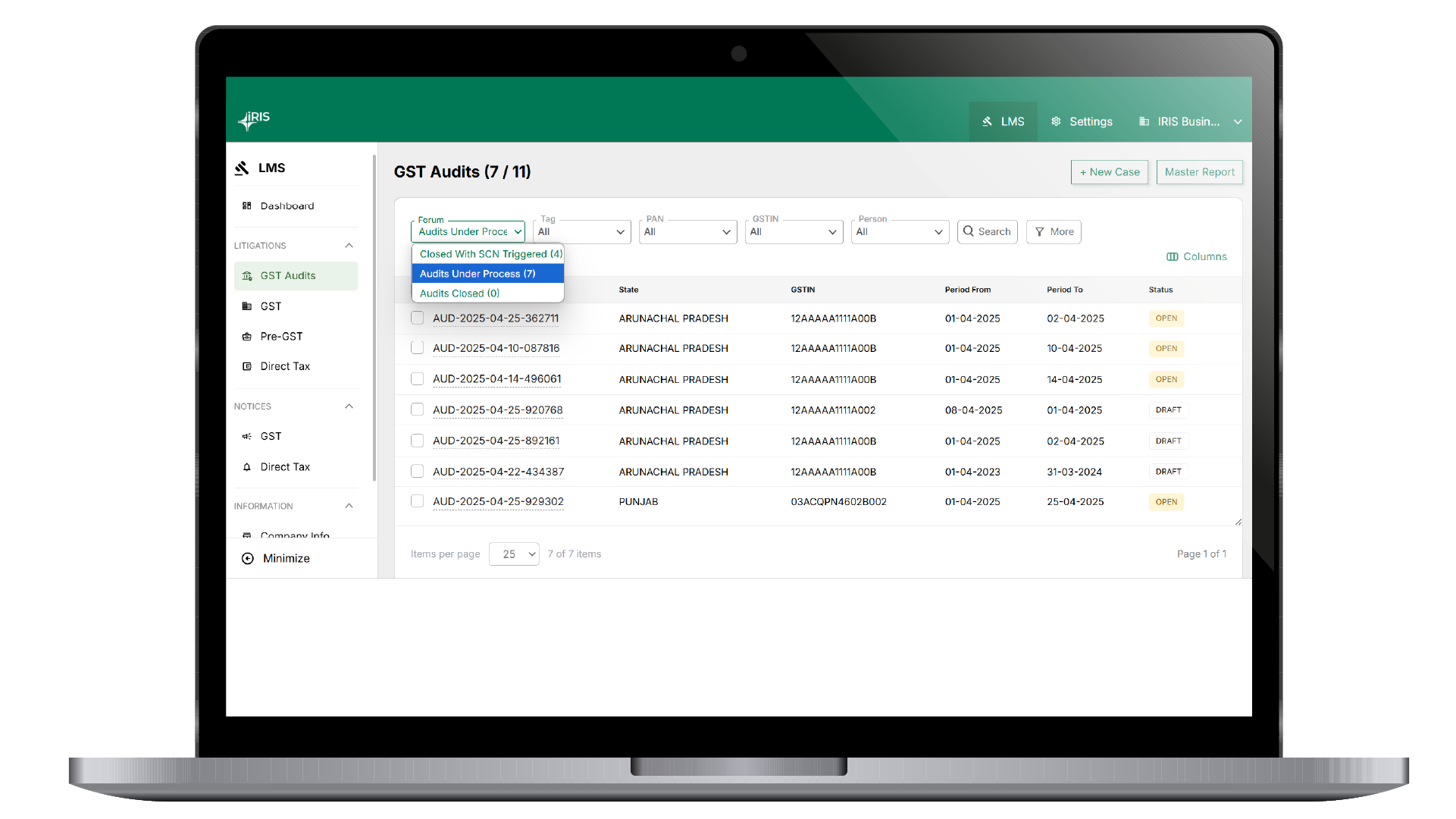The height and width of the screenshot is (819, 1456).
Task: Click the sidebar vertical scrollbar
Action: tap(374, 318)
